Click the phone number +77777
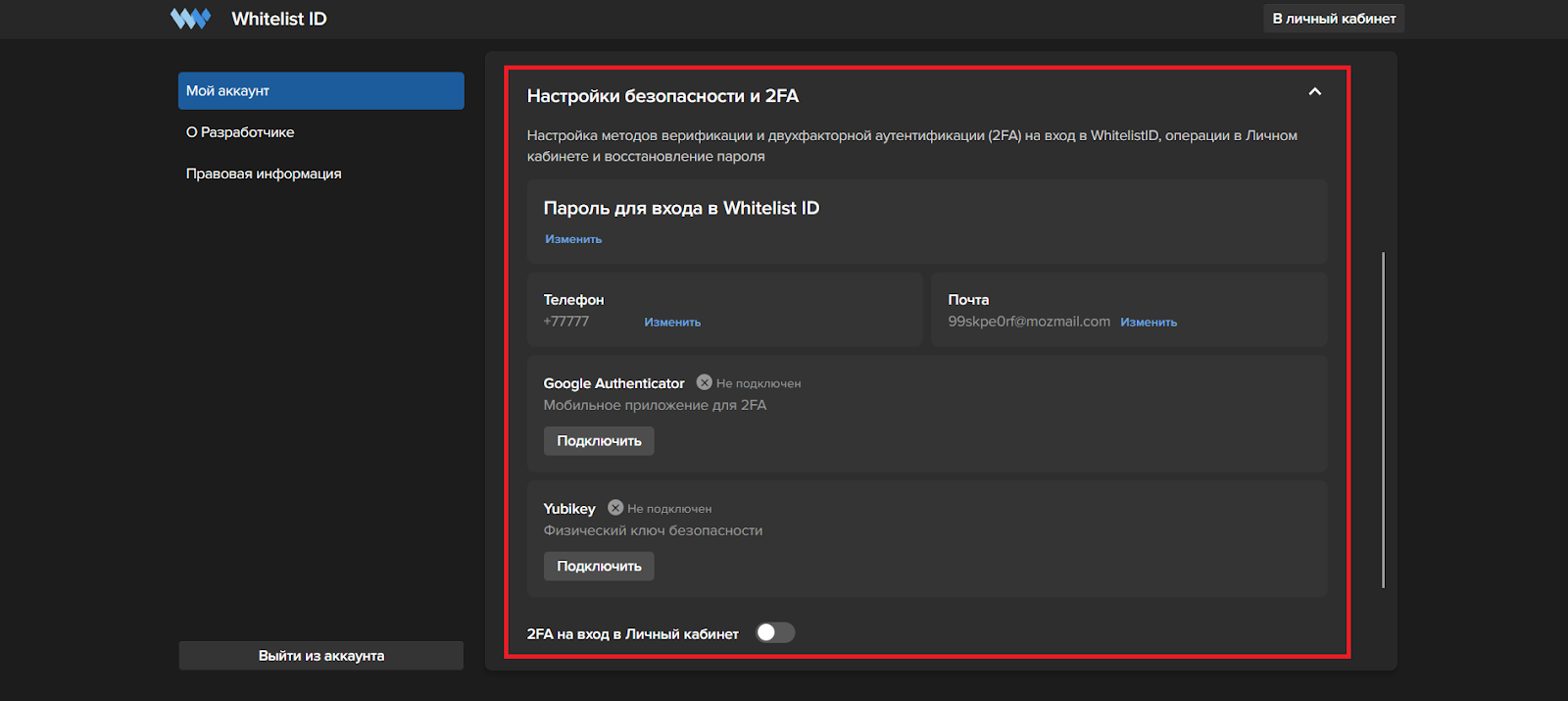1568x701 pixels. [x=566, y=322]
